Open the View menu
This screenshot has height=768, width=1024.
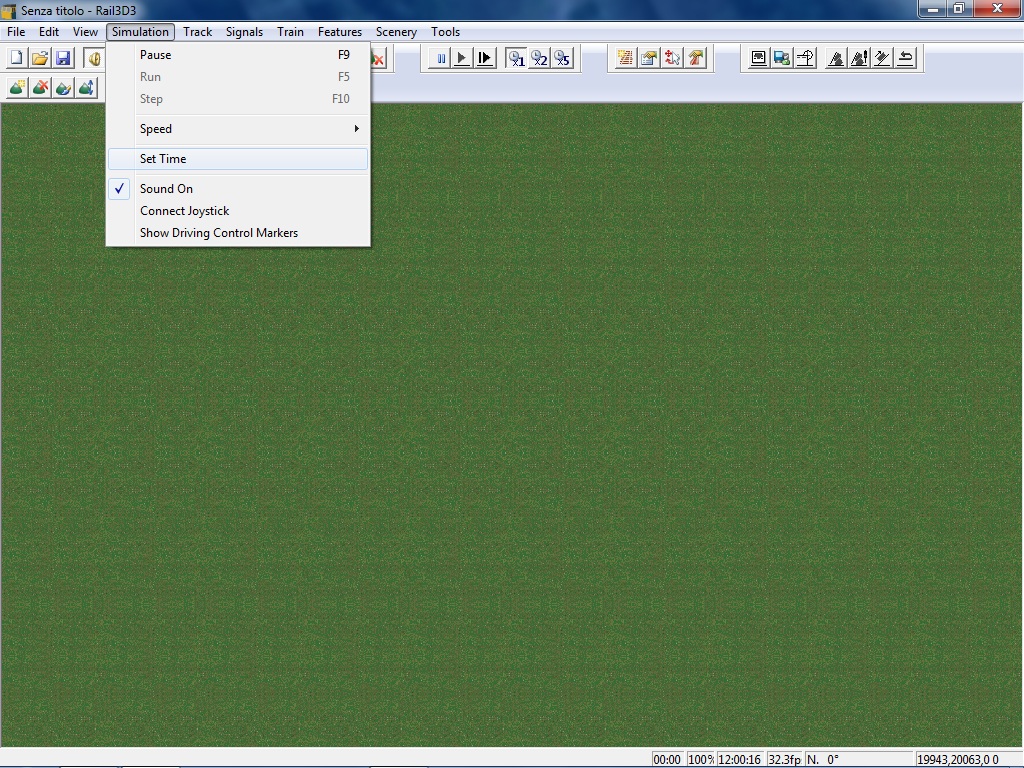[85, 32]
